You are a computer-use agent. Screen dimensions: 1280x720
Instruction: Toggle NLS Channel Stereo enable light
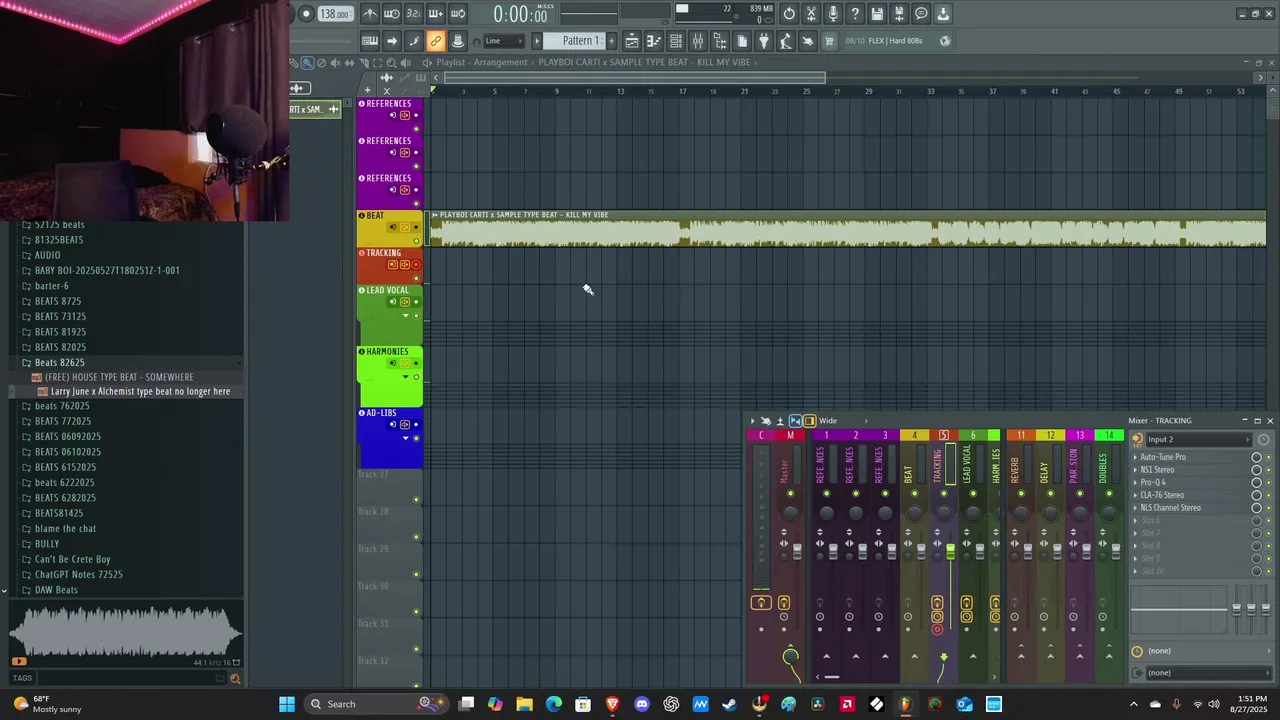tap(1268, 508)
